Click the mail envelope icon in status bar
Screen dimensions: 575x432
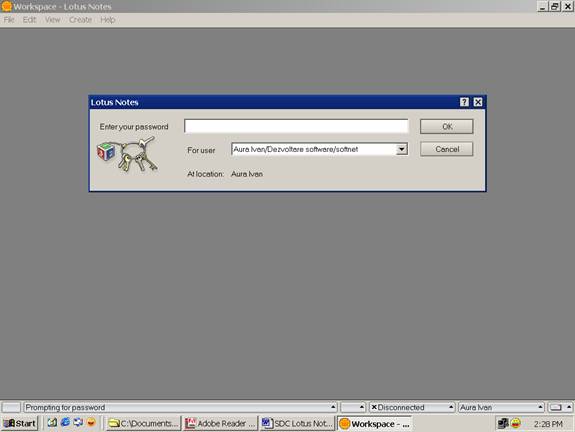556,407
